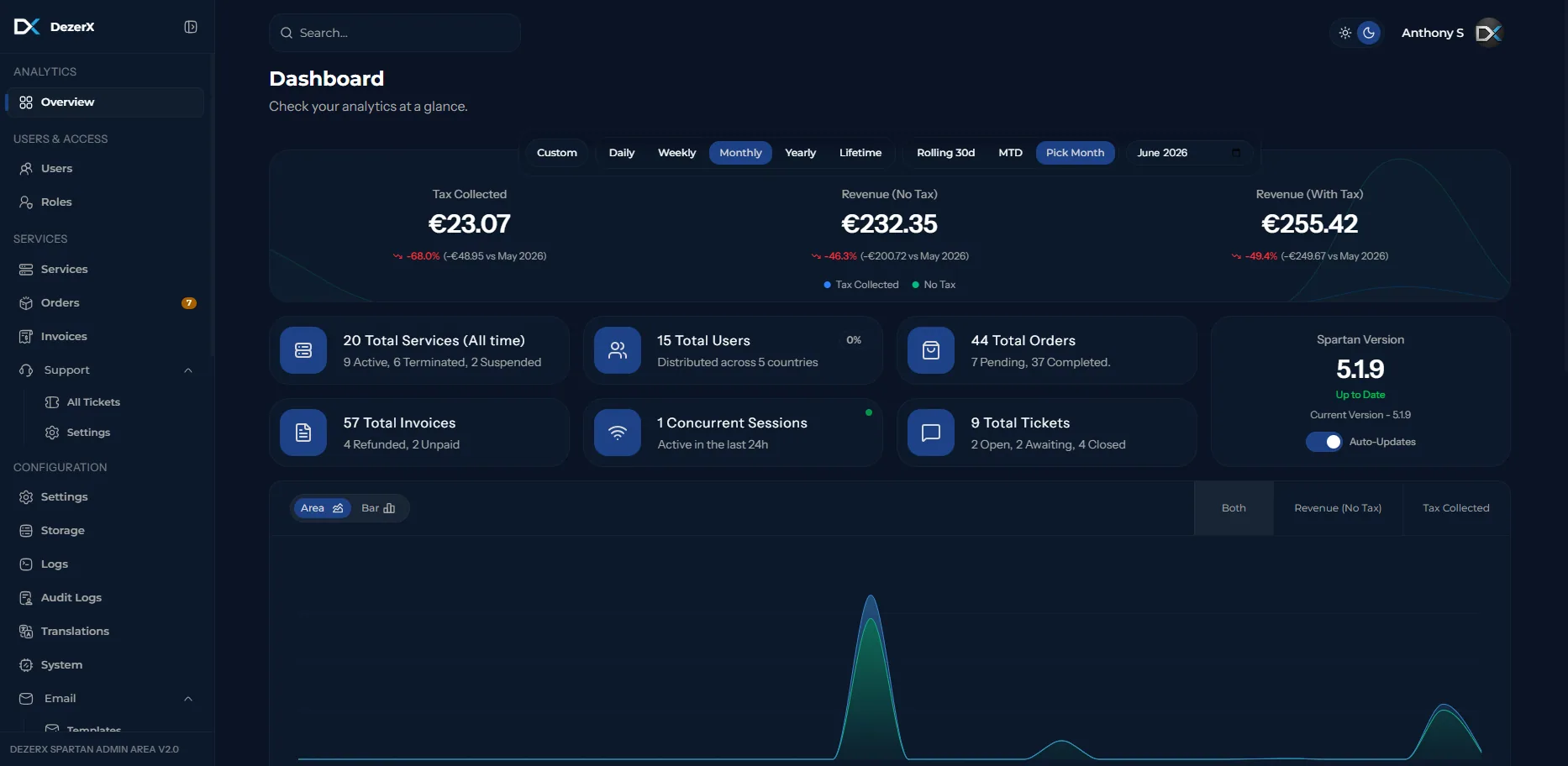The height and width of the screenshot is (766, 1568).
Task: Click the user avatar next to Anthony S
Action: point(1489,33)
